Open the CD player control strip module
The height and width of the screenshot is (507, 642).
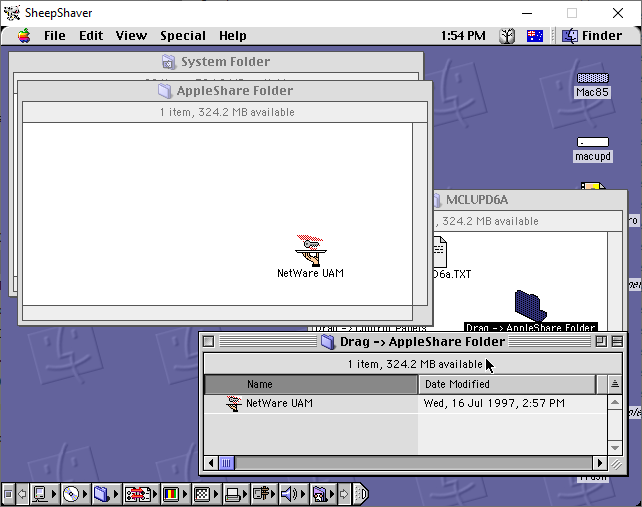pyautogui.click(x=71, y=494)
